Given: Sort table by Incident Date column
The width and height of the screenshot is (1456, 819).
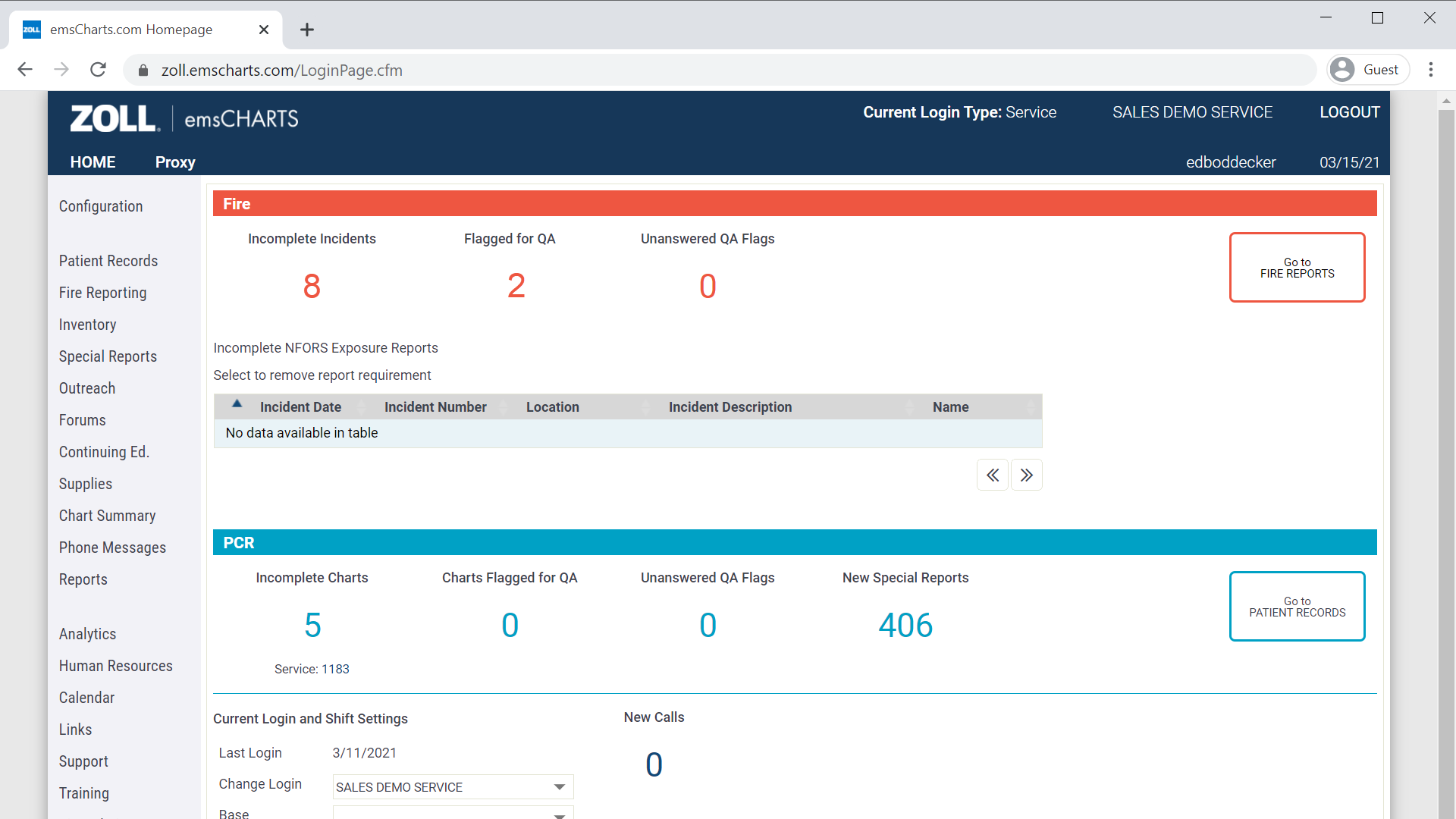Looking at the screenshot, I should 300,407.
